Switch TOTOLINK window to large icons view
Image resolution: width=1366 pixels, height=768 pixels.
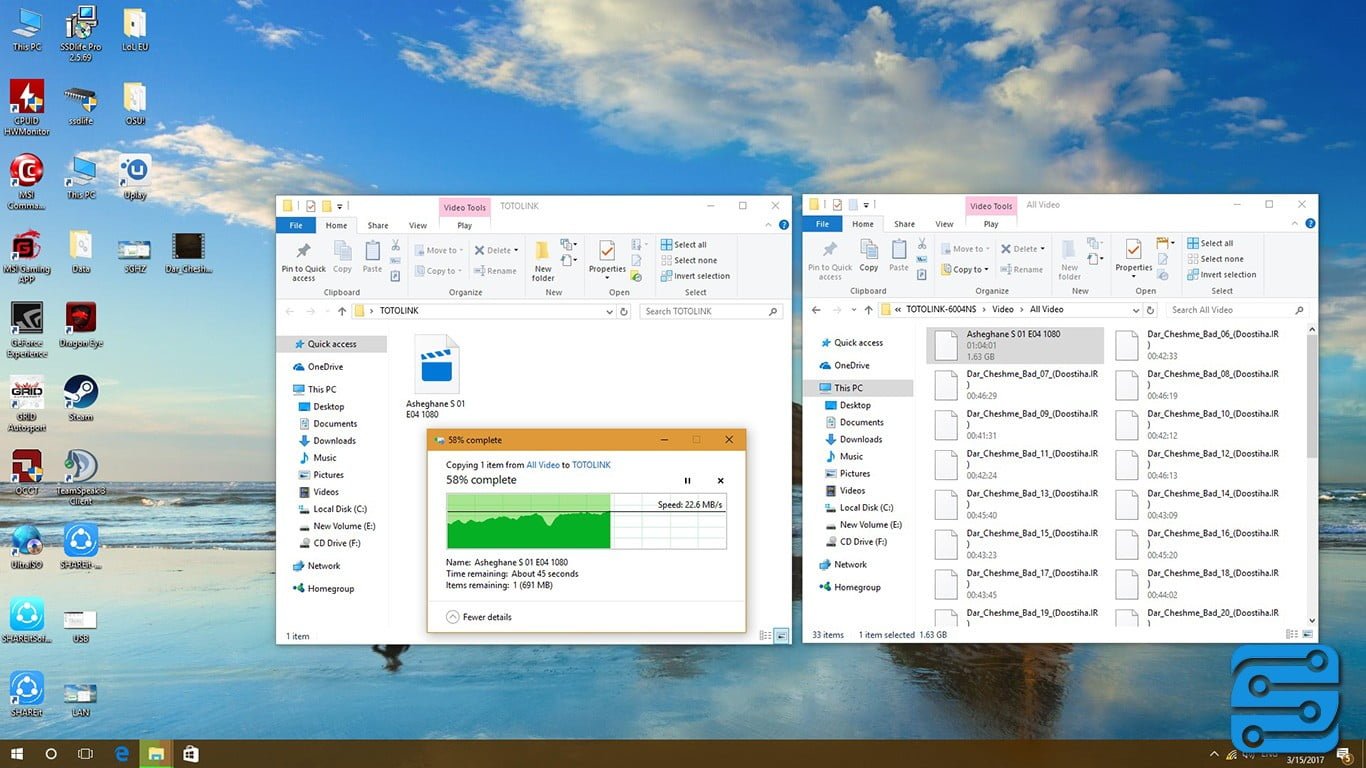[x=781, y=636]
